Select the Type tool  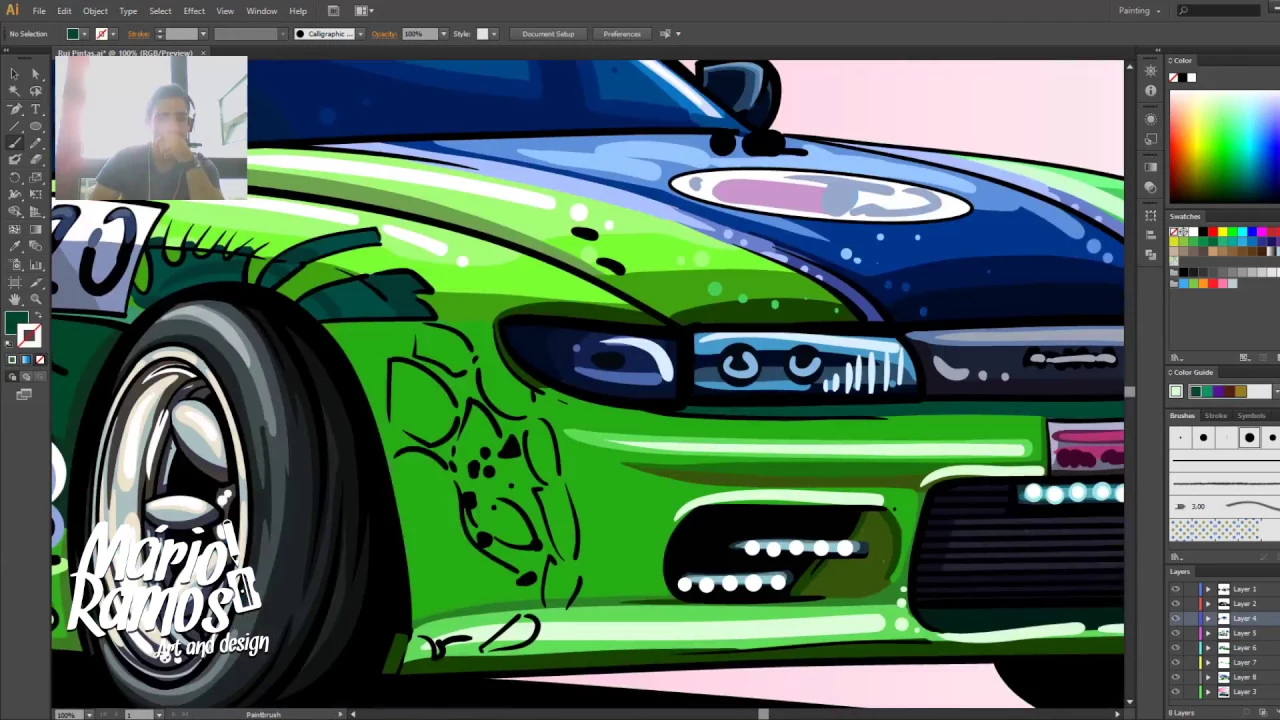35,108
